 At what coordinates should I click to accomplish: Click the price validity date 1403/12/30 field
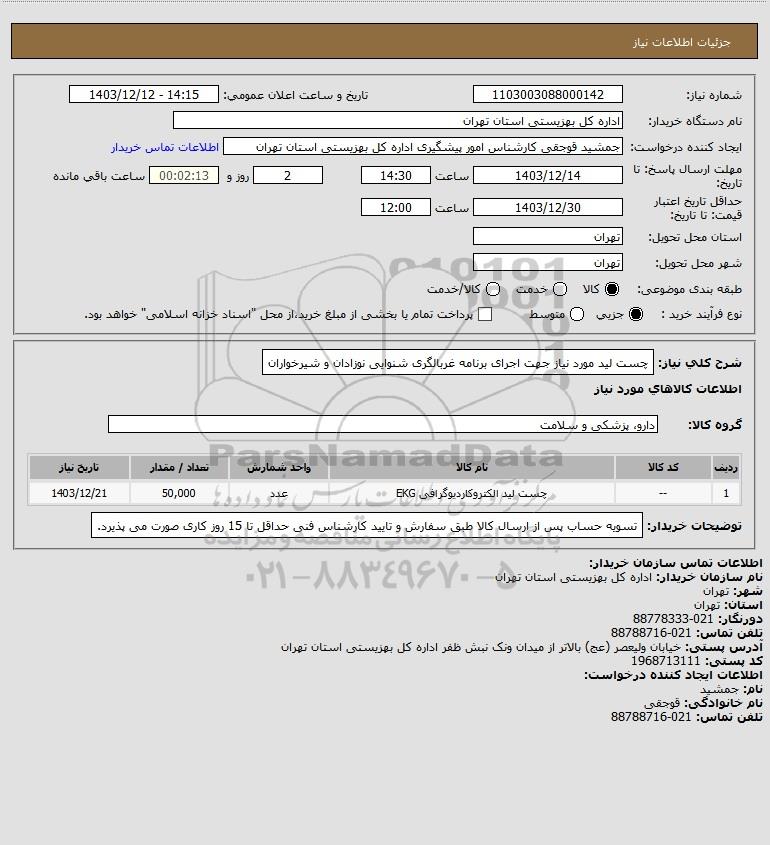[547, 207]
